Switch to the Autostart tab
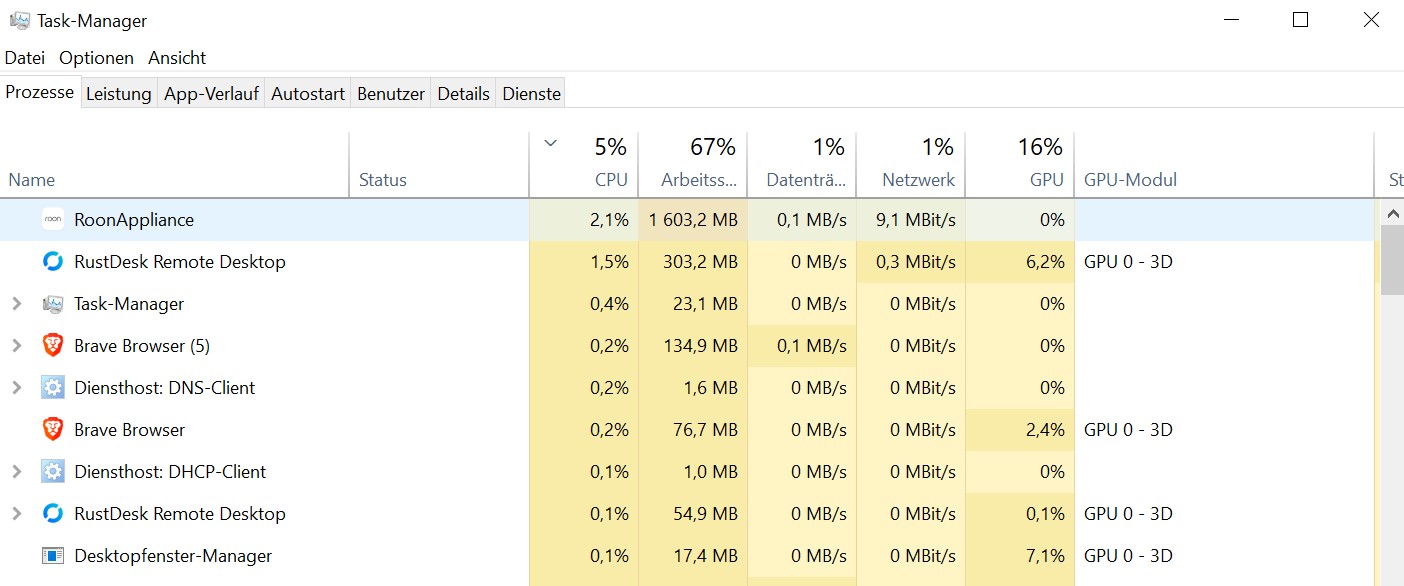The width and height of the screenshot is (1404, 586). point(308,94)
